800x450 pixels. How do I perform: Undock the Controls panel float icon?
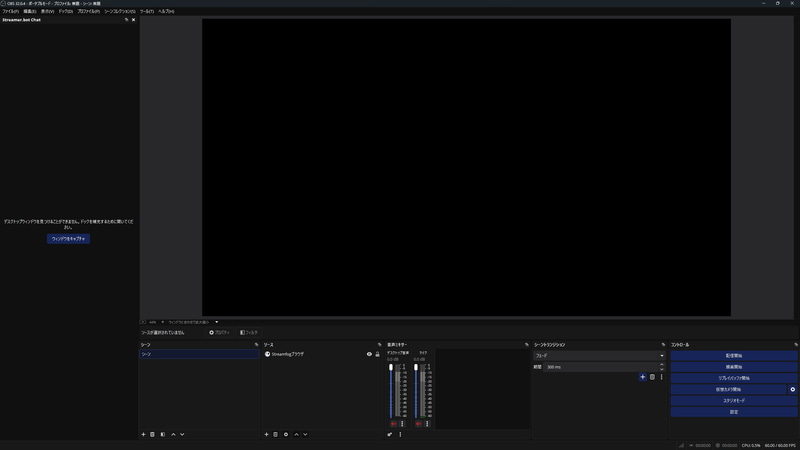[x=796, y=345]
